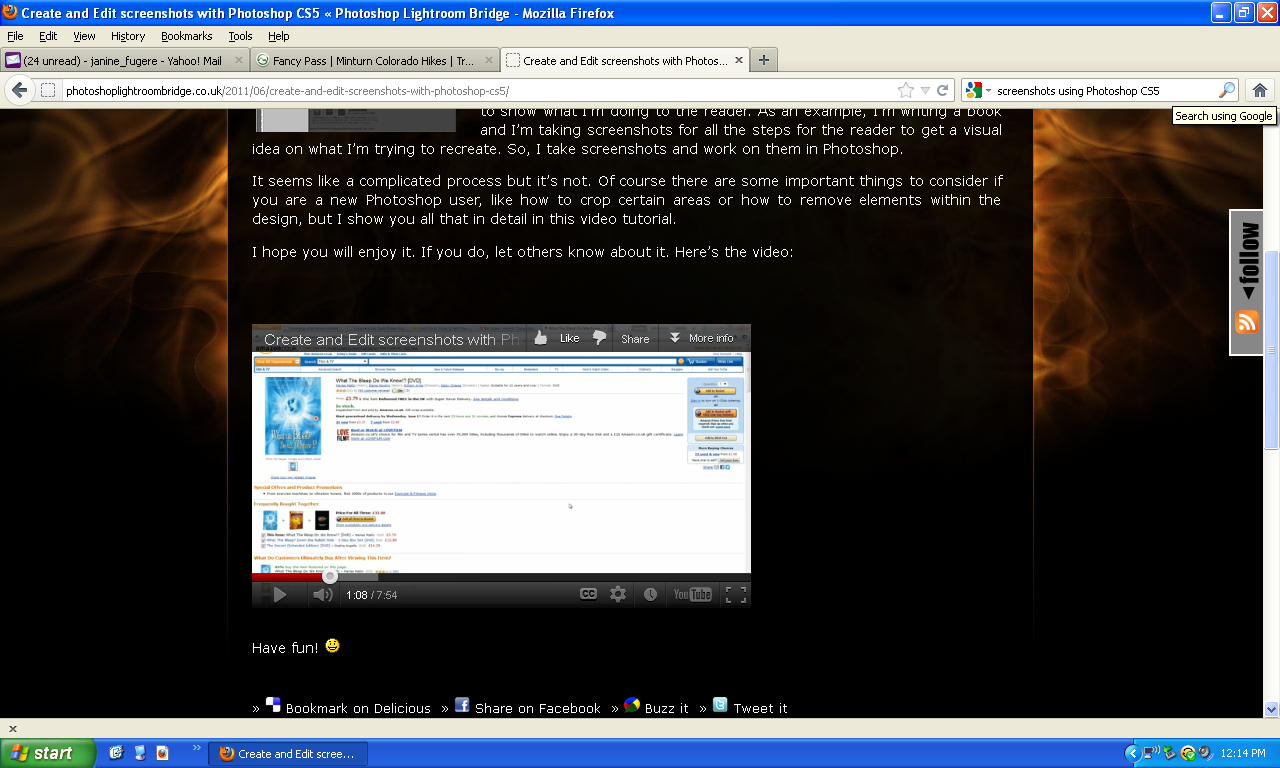Click the thumbs-down dislike icon on the video
This screenshot has height=768, width=1280.
click(599, 338)
